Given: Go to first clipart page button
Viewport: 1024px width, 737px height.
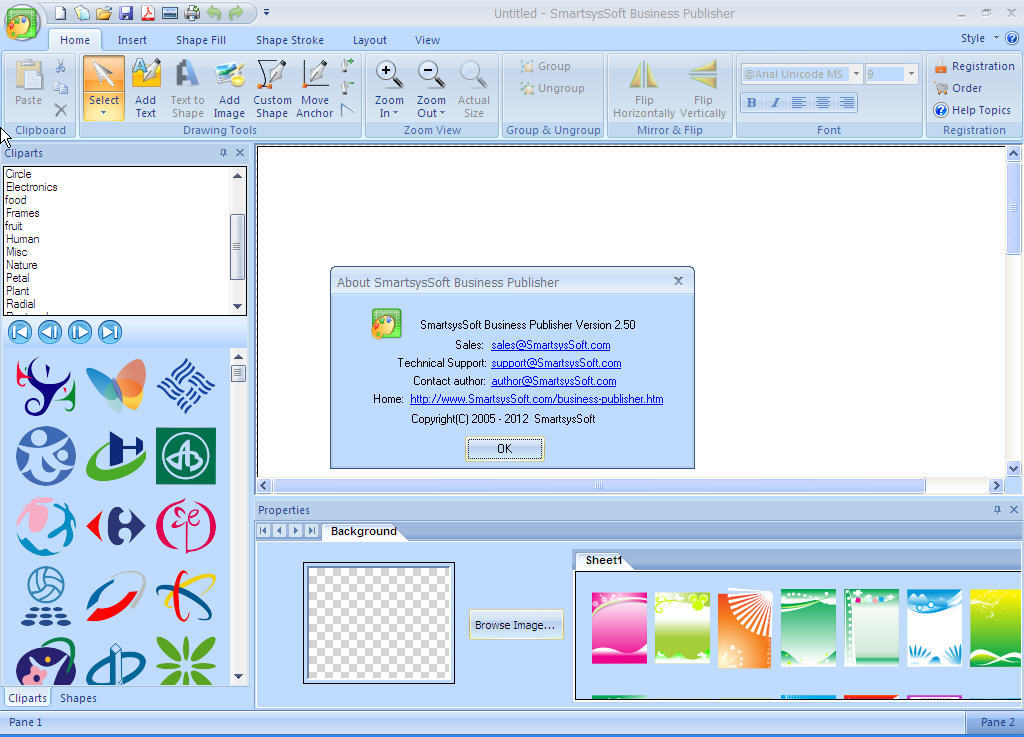Looking at the screenshot, I should click(x=20, y=332).
